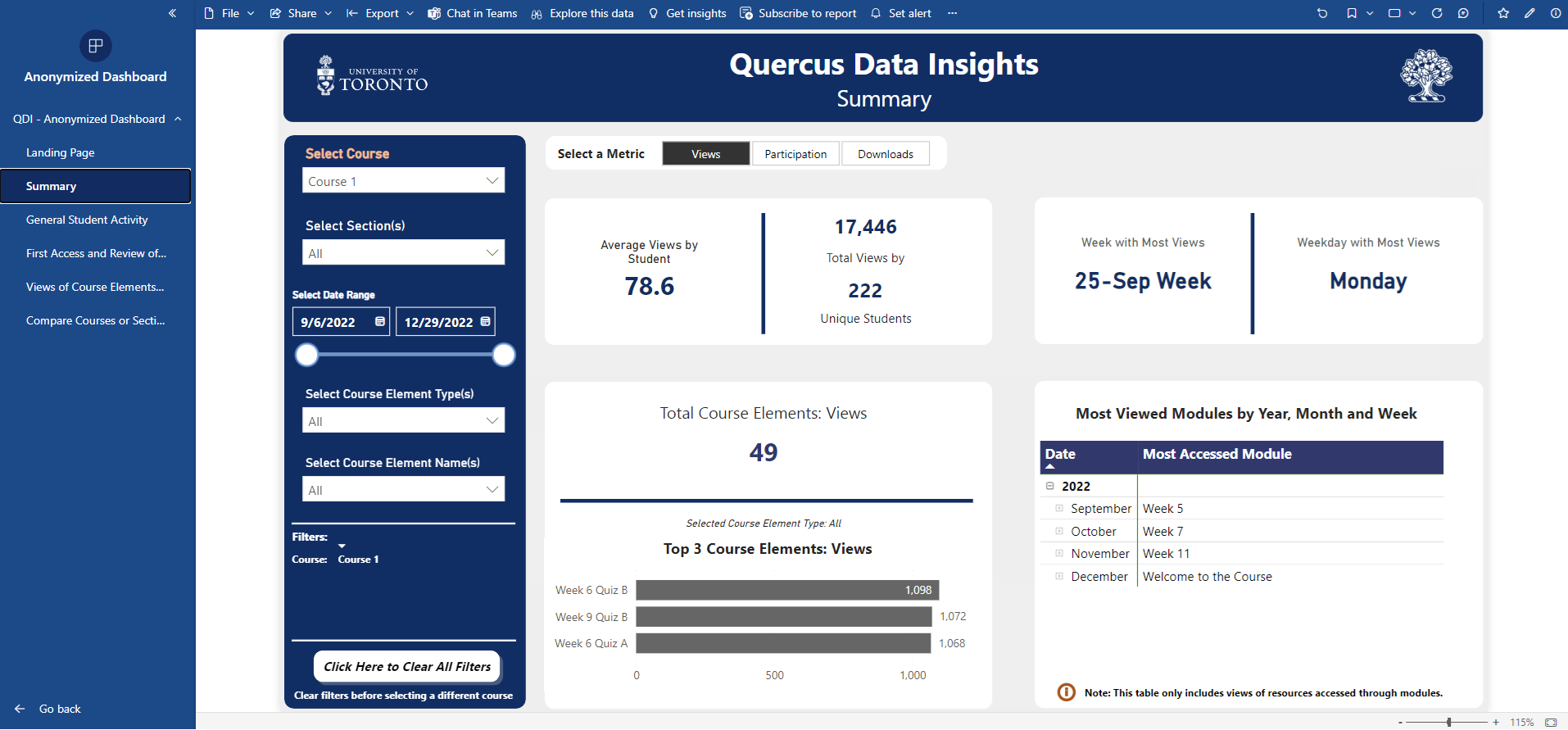Collapse the 2022 year row
Viewport: 1568px width, 730px height.
click(1050, 486)
